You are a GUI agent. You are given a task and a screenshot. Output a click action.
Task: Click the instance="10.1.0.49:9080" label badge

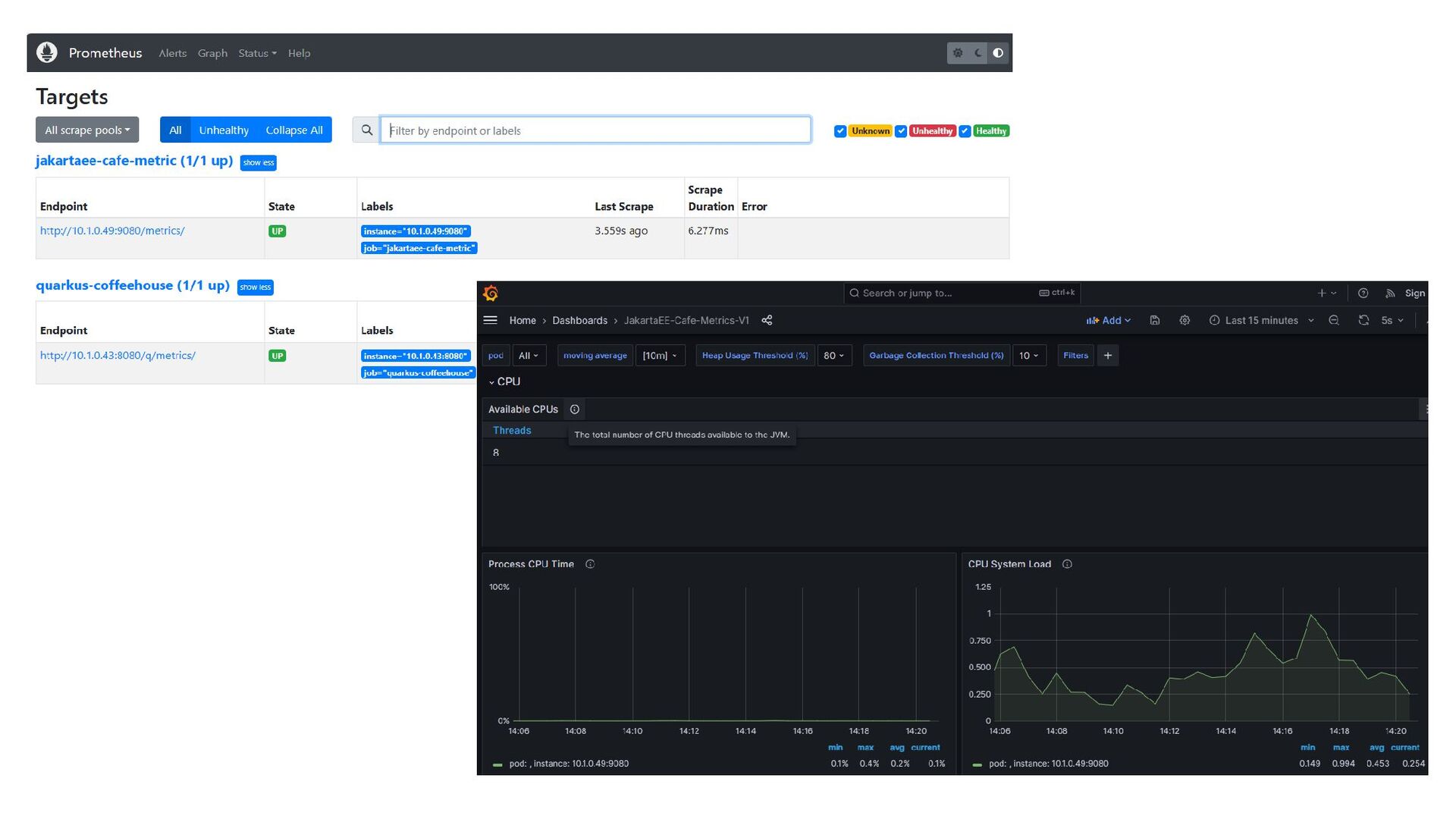(x=416, y=231)
